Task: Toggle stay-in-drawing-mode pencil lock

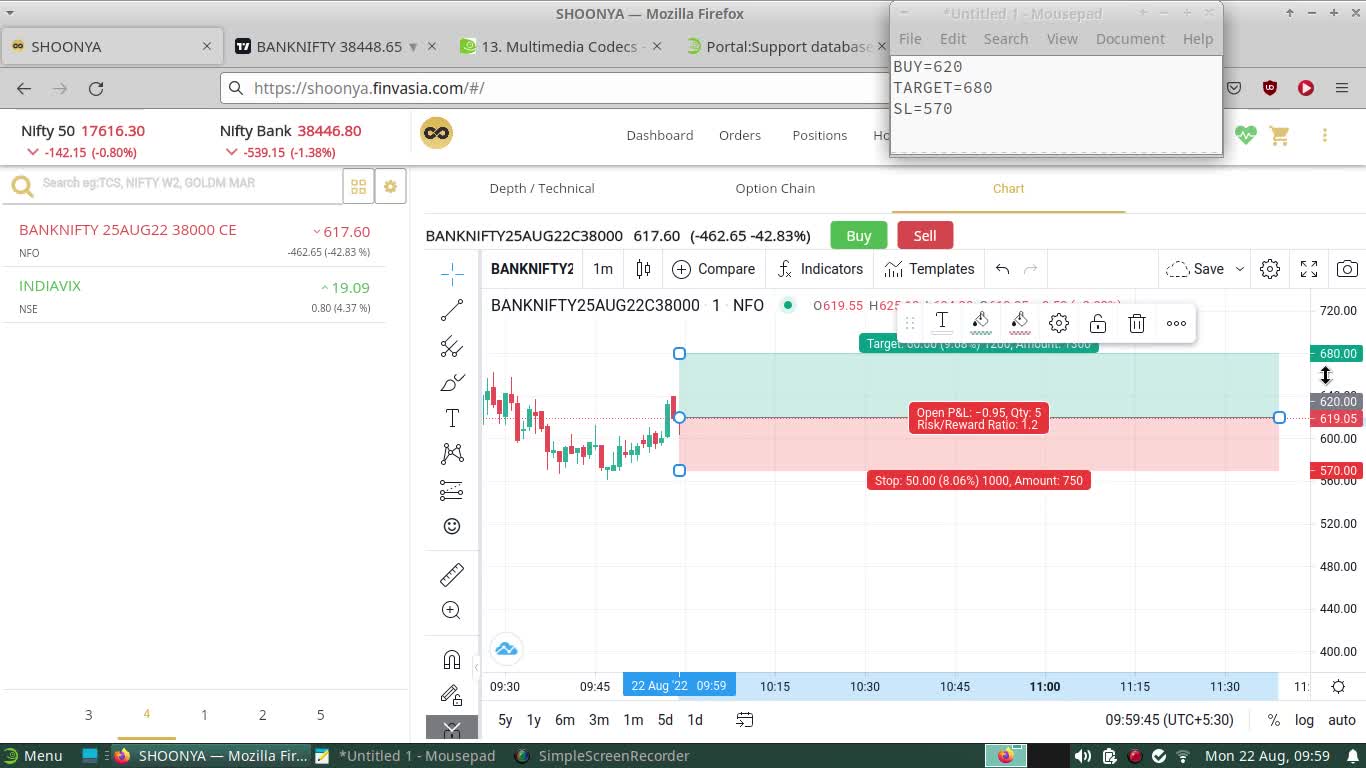Action: click(452, 695)
